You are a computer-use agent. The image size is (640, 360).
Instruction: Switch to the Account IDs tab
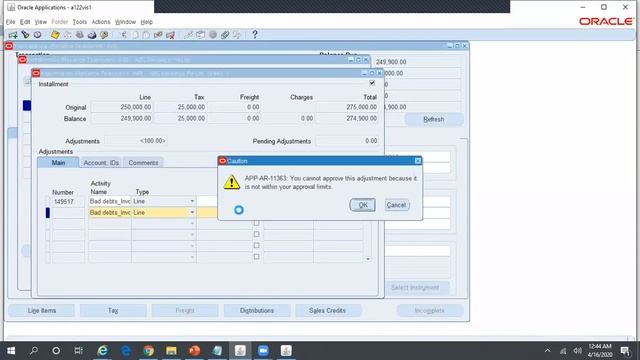click(x=101, y=162)
